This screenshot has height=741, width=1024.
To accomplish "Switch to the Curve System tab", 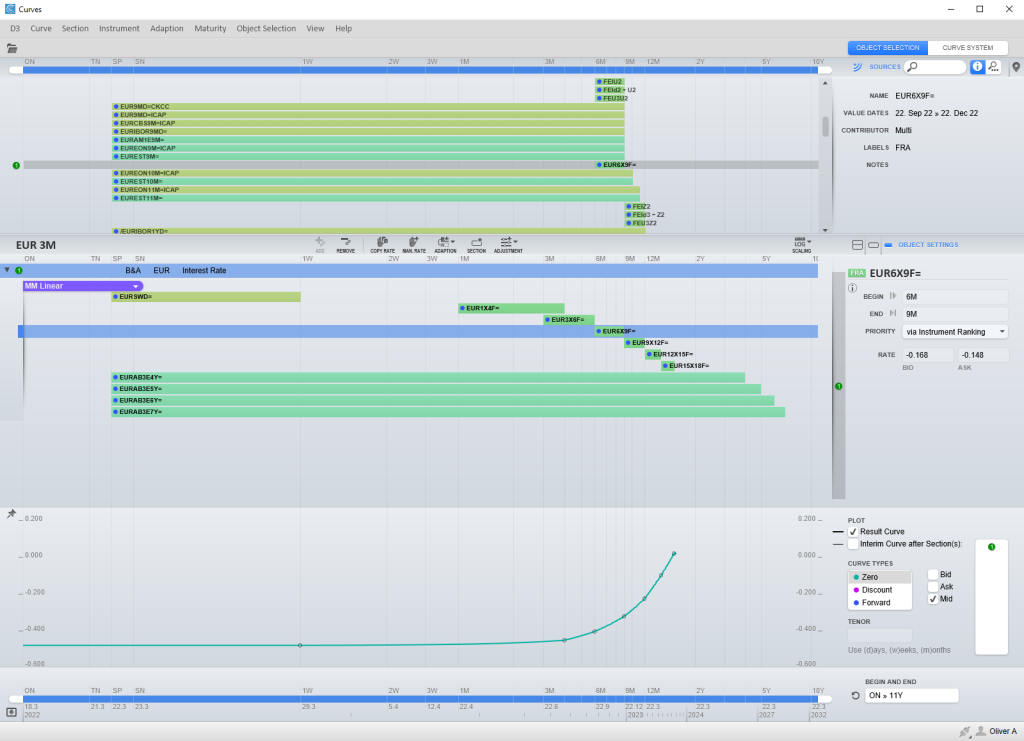I will click(967, 48).
